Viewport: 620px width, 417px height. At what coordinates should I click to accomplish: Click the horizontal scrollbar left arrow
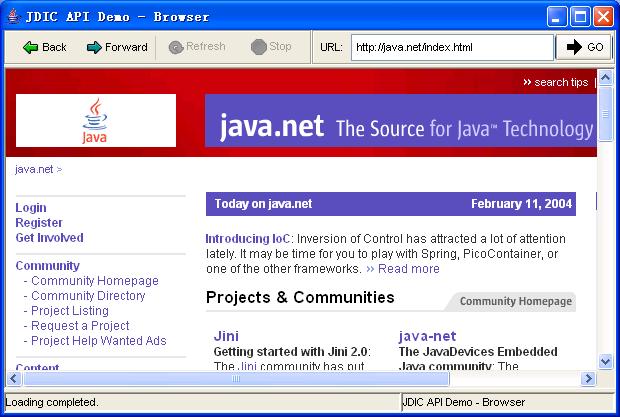tap(14, 379)
